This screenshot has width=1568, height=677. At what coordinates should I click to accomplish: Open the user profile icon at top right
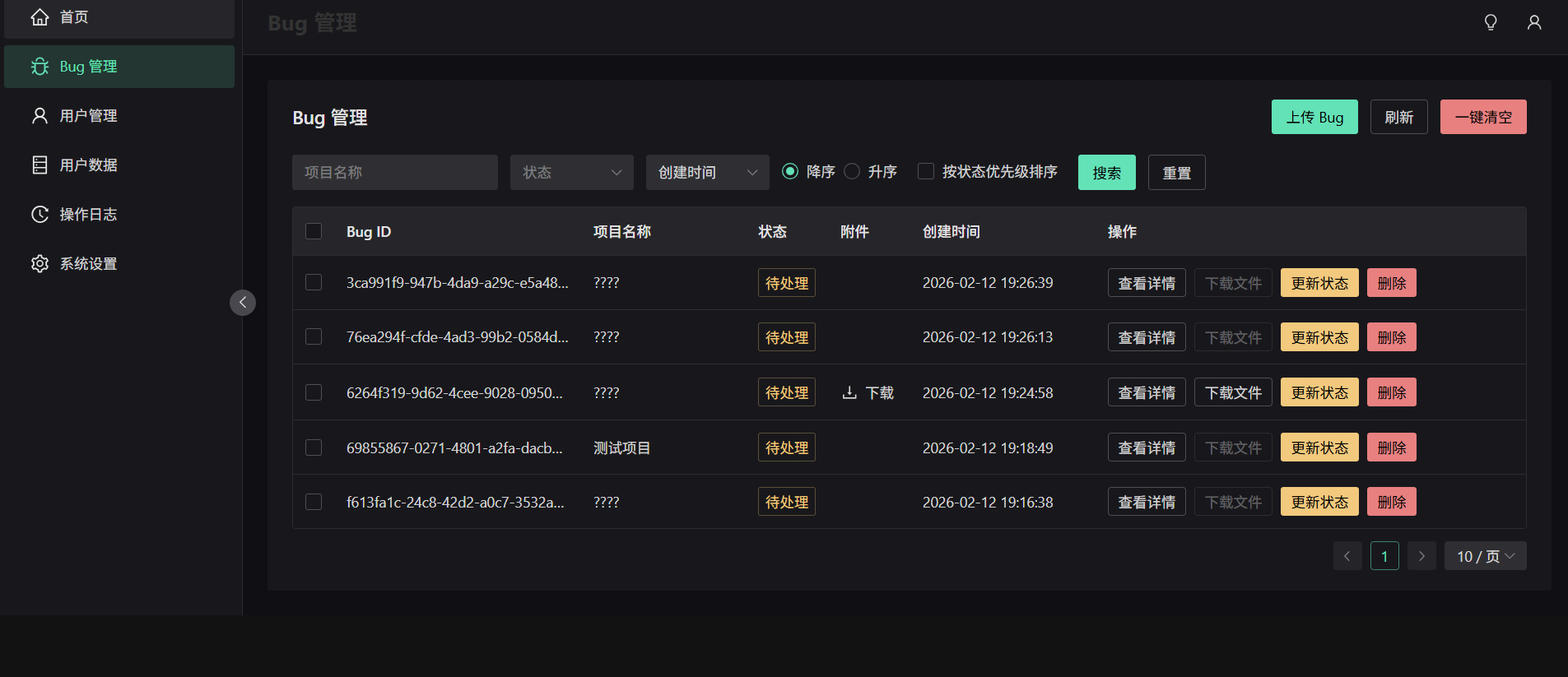(x=1534, y=23)
